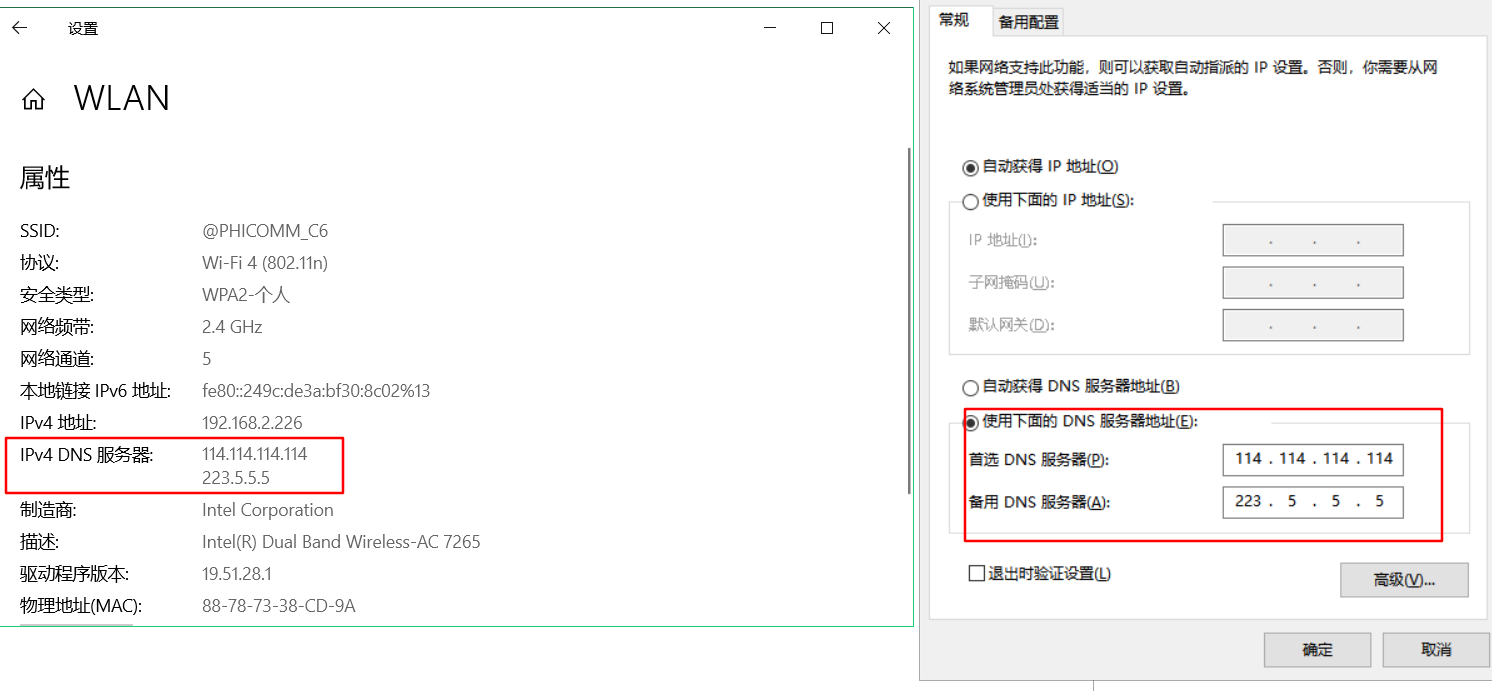1492x691 pixels.
Task: Click the 物理地址(MAC) label
Action: pyautogui.click(x=81, y=606)
